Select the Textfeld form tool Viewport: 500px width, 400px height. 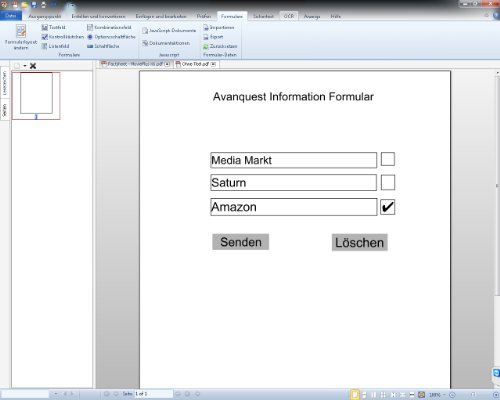54,27
